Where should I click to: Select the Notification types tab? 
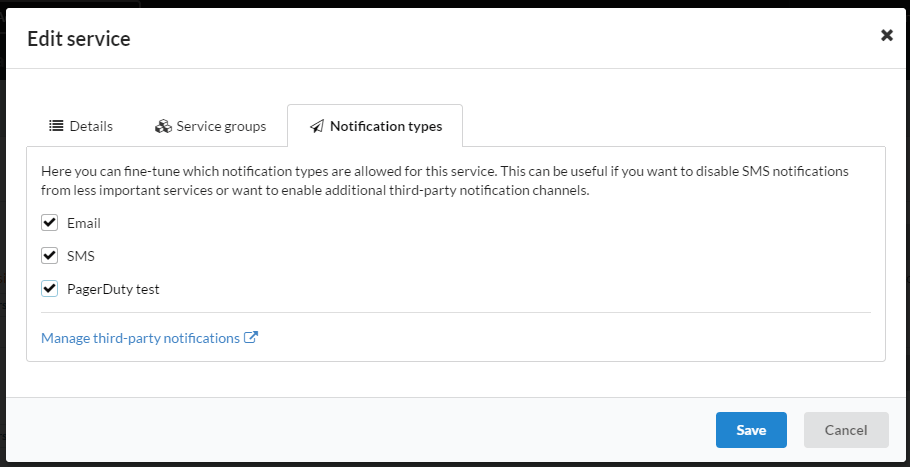(x=375, y=126)
